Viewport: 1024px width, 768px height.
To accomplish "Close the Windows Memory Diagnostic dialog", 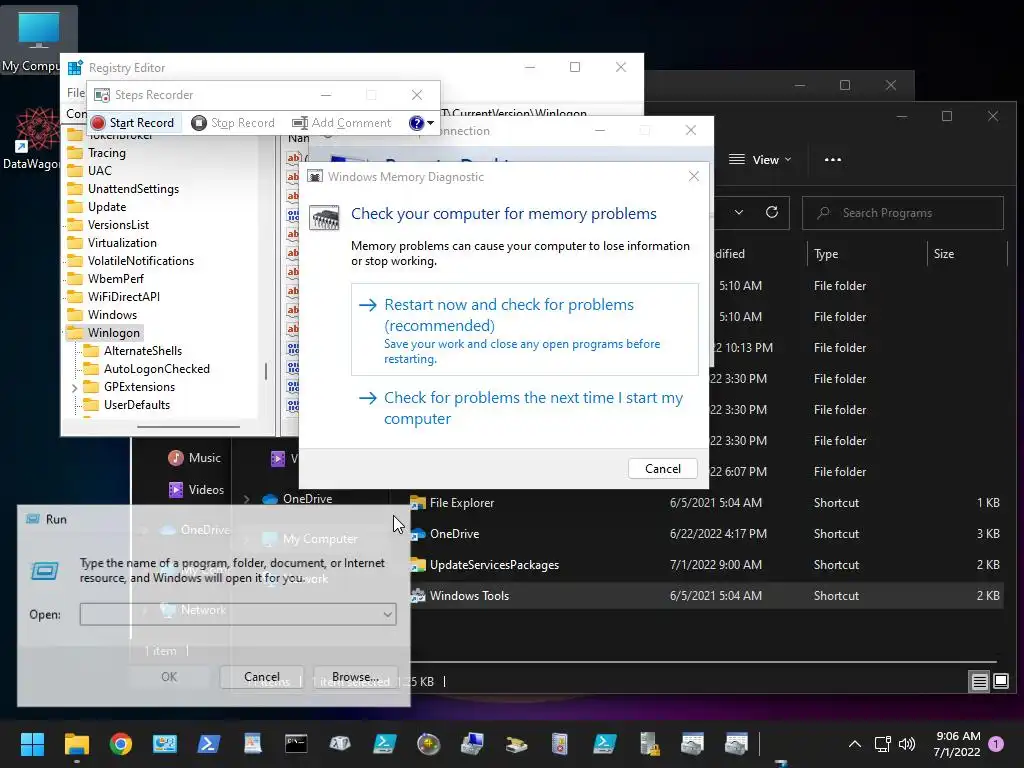I will click(694, 176).
